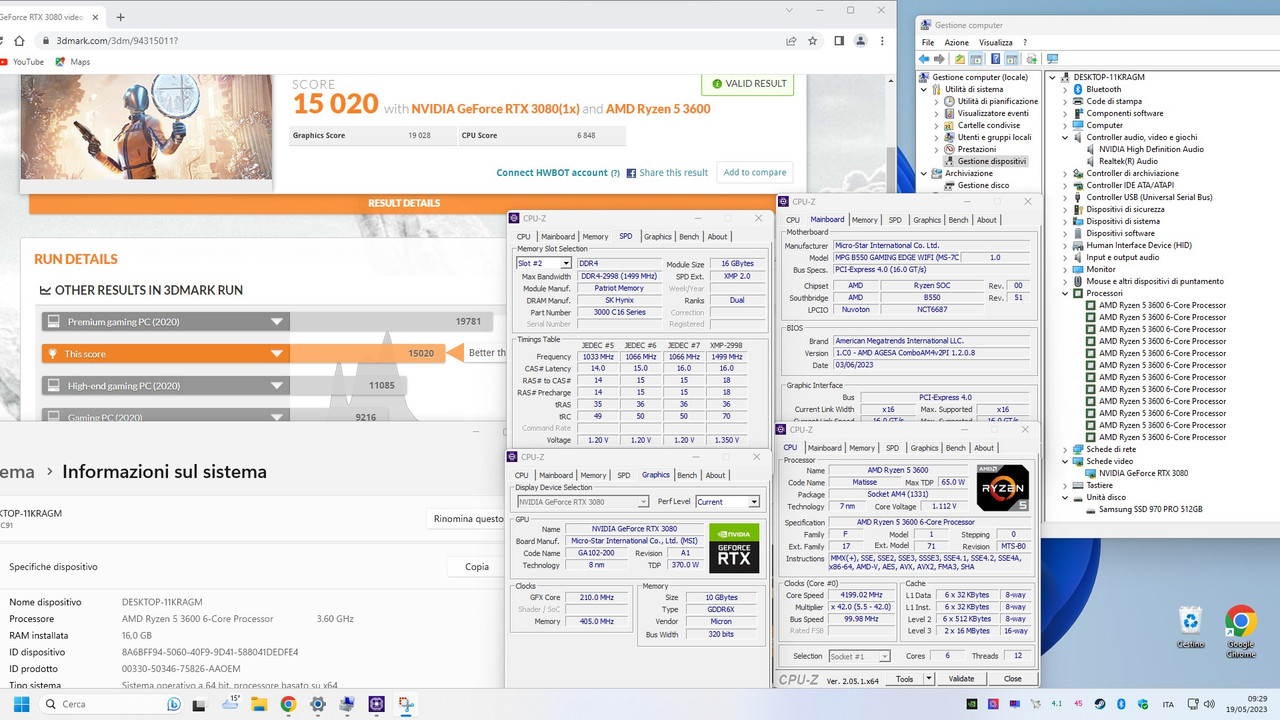This screenshot has height=720, width=1280.
Task: Click the Chrome icon in taskbar
Action: point(288,704)
